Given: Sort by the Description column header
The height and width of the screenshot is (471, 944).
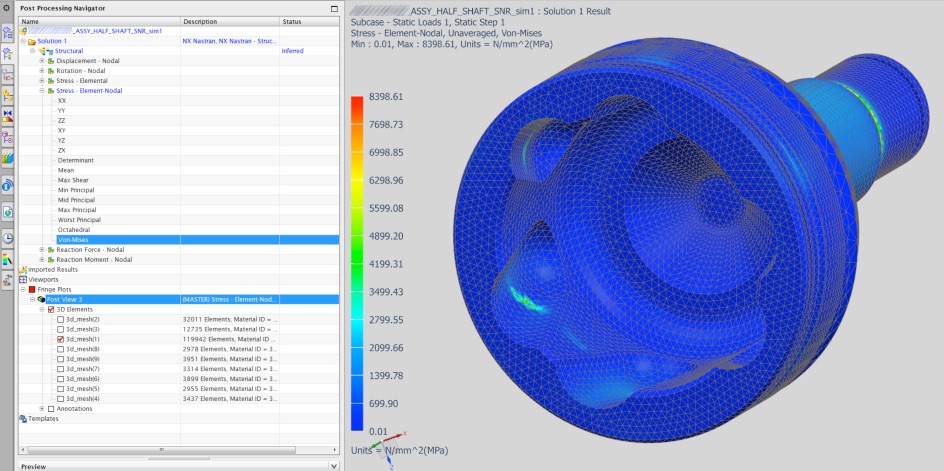Looking at the screenshot, I should (230, 22).
